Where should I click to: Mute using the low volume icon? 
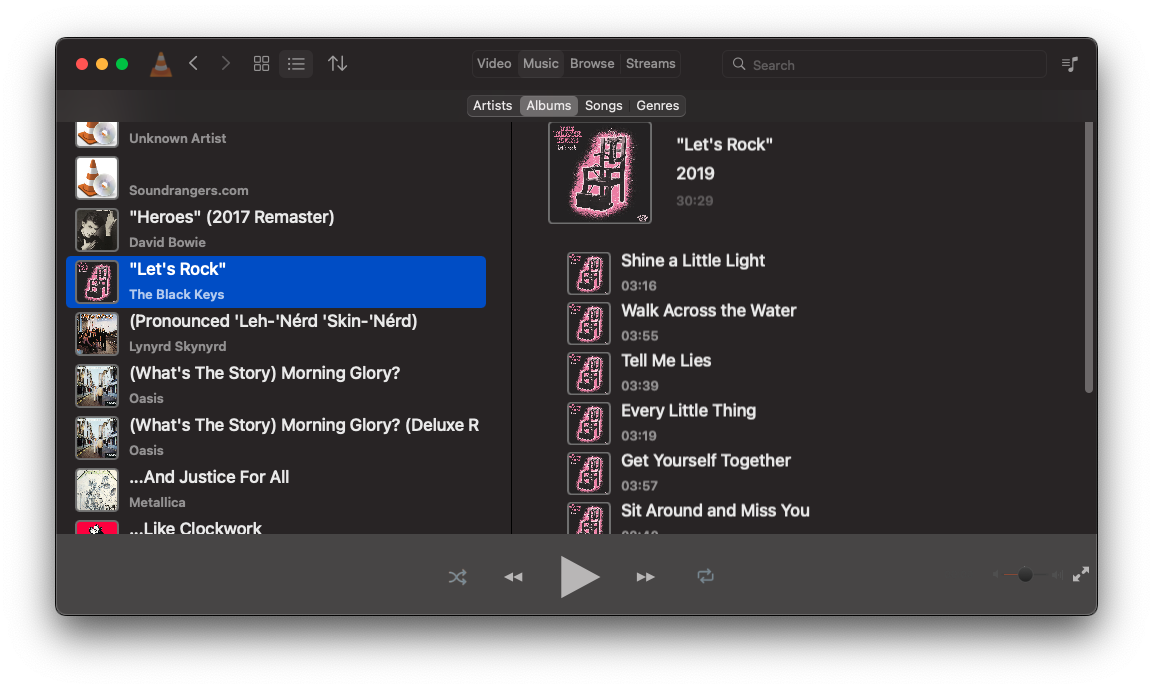point(996,575)
